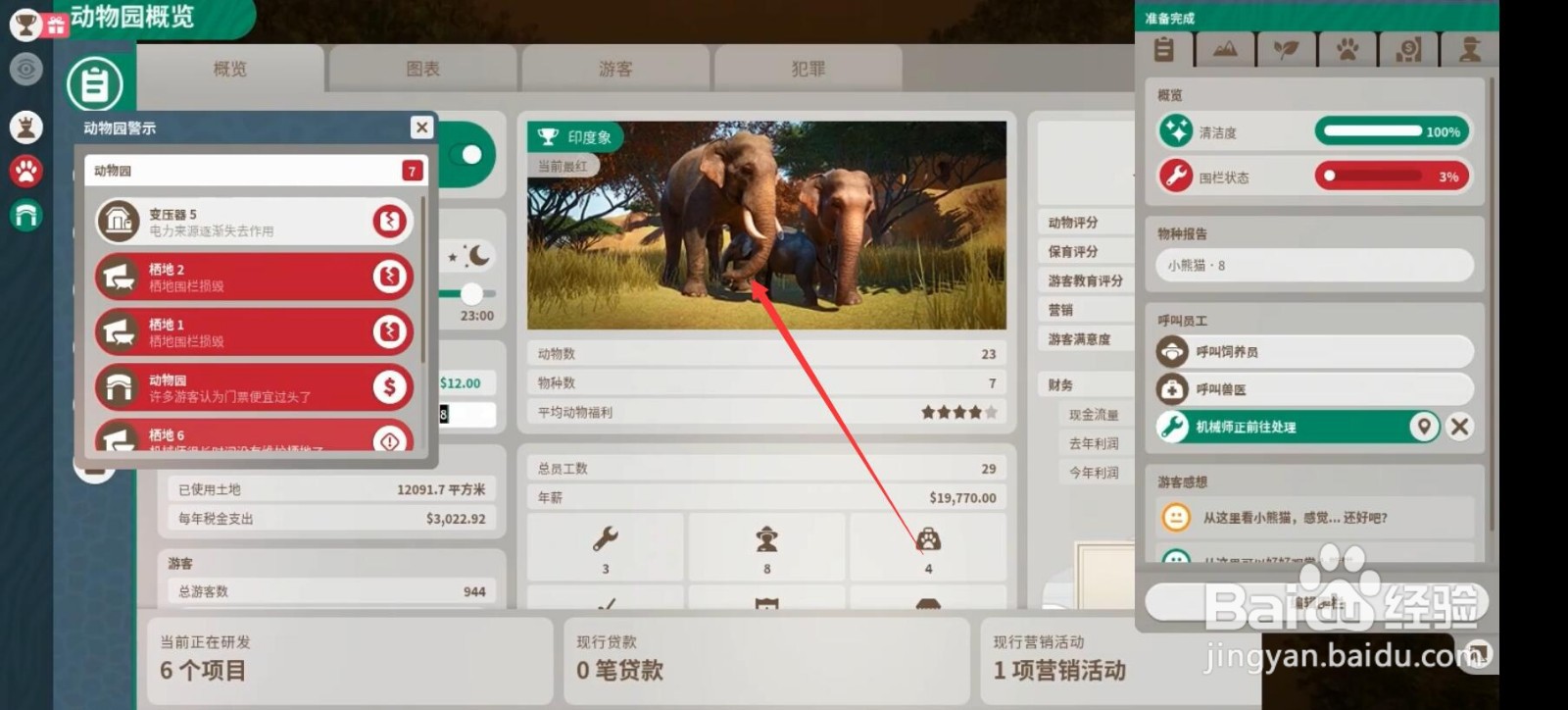Screen dimensions: 1568x710
Task: Select the 游客教育评分 row
Action: point(1084,280)
